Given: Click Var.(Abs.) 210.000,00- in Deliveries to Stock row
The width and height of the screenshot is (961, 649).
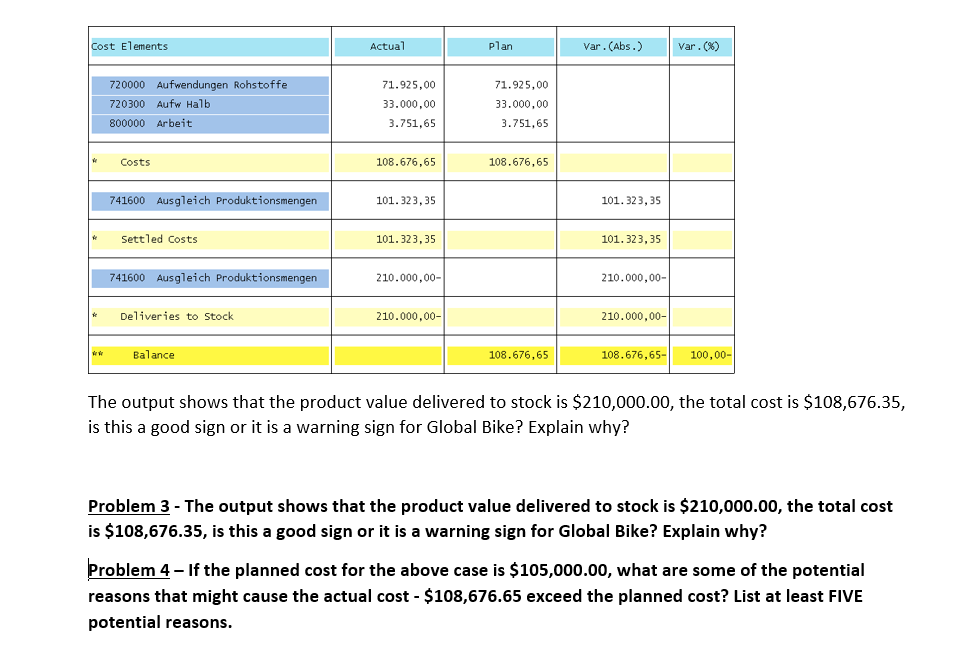Looking at the screenshot, I should coord(634,317).
